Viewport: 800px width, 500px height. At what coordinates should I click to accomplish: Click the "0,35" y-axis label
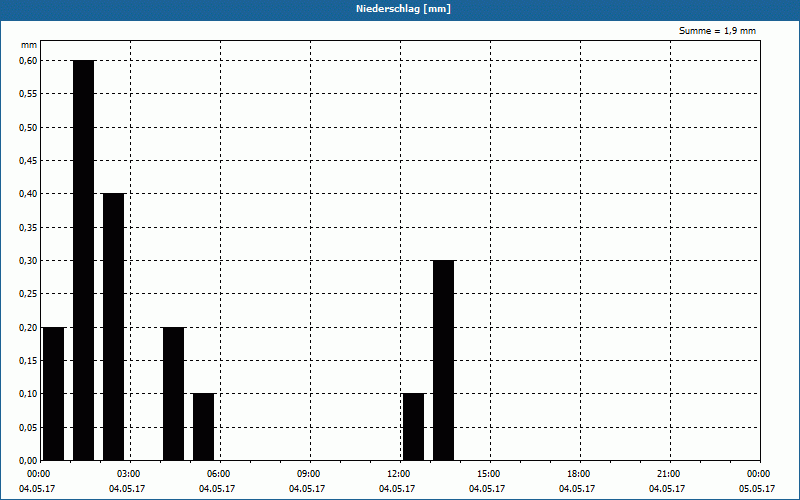coord(28,228)
